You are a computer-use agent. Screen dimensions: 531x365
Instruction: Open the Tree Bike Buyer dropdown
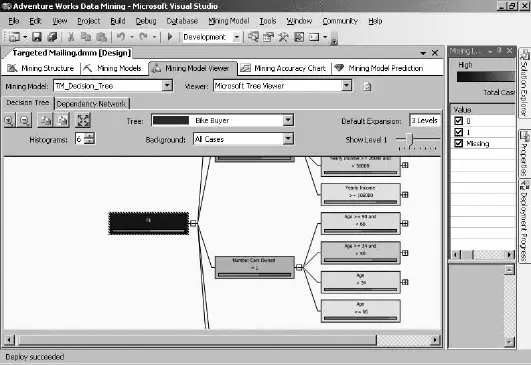click(288, 120)
